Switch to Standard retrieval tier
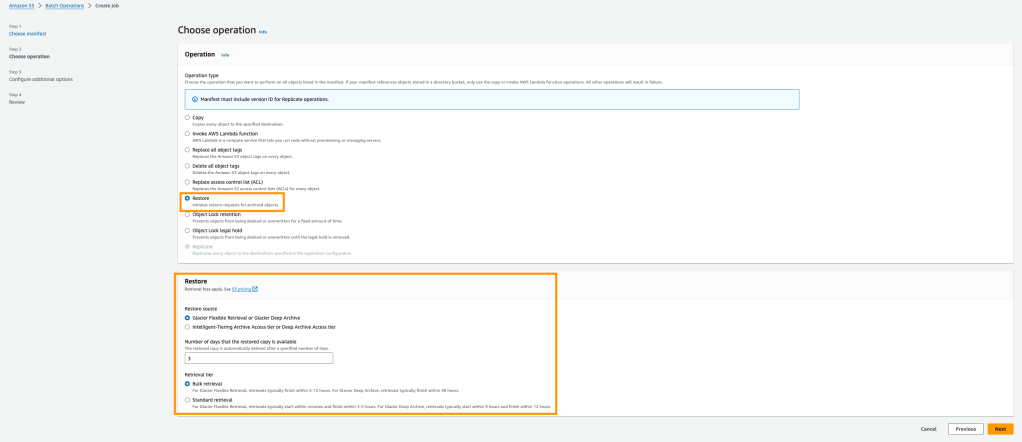 (187, 399)
